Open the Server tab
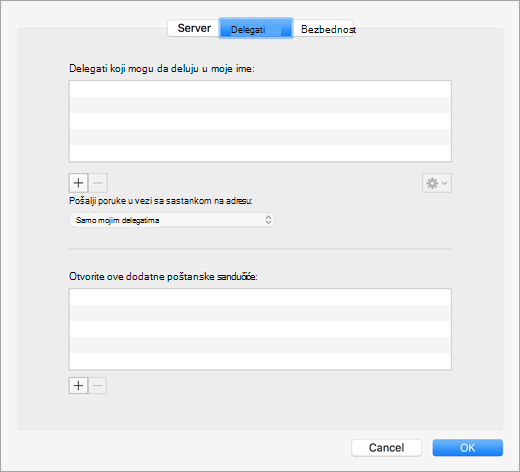 tap(193, 28)
